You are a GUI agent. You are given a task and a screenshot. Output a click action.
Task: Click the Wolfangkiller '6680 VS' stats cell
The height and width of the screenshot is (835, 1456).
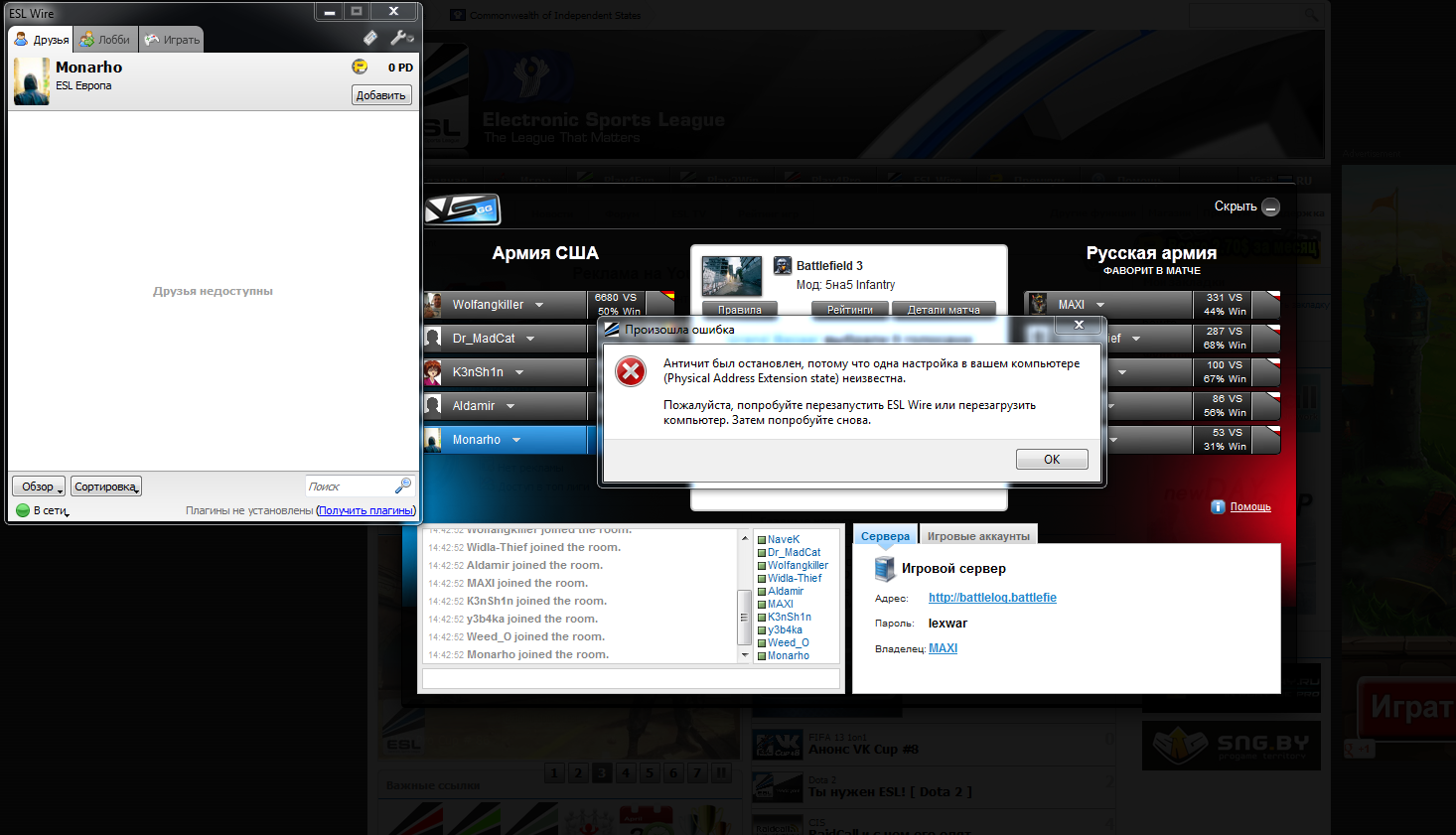coord(618,304)
